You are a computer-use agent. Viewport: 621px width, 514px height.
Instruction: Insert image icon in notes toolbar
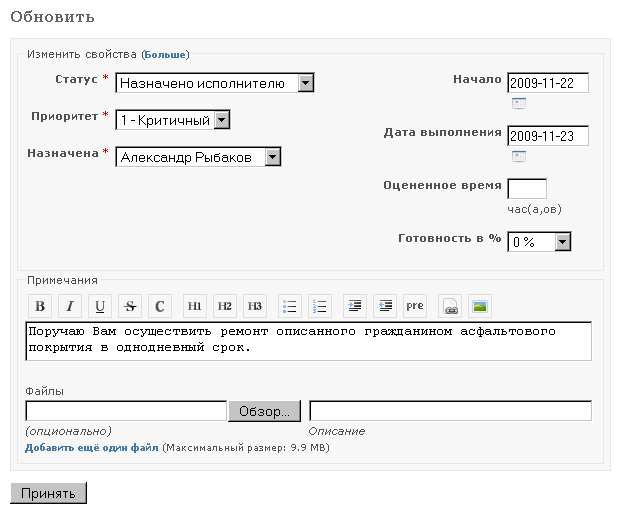click(480, 306)
